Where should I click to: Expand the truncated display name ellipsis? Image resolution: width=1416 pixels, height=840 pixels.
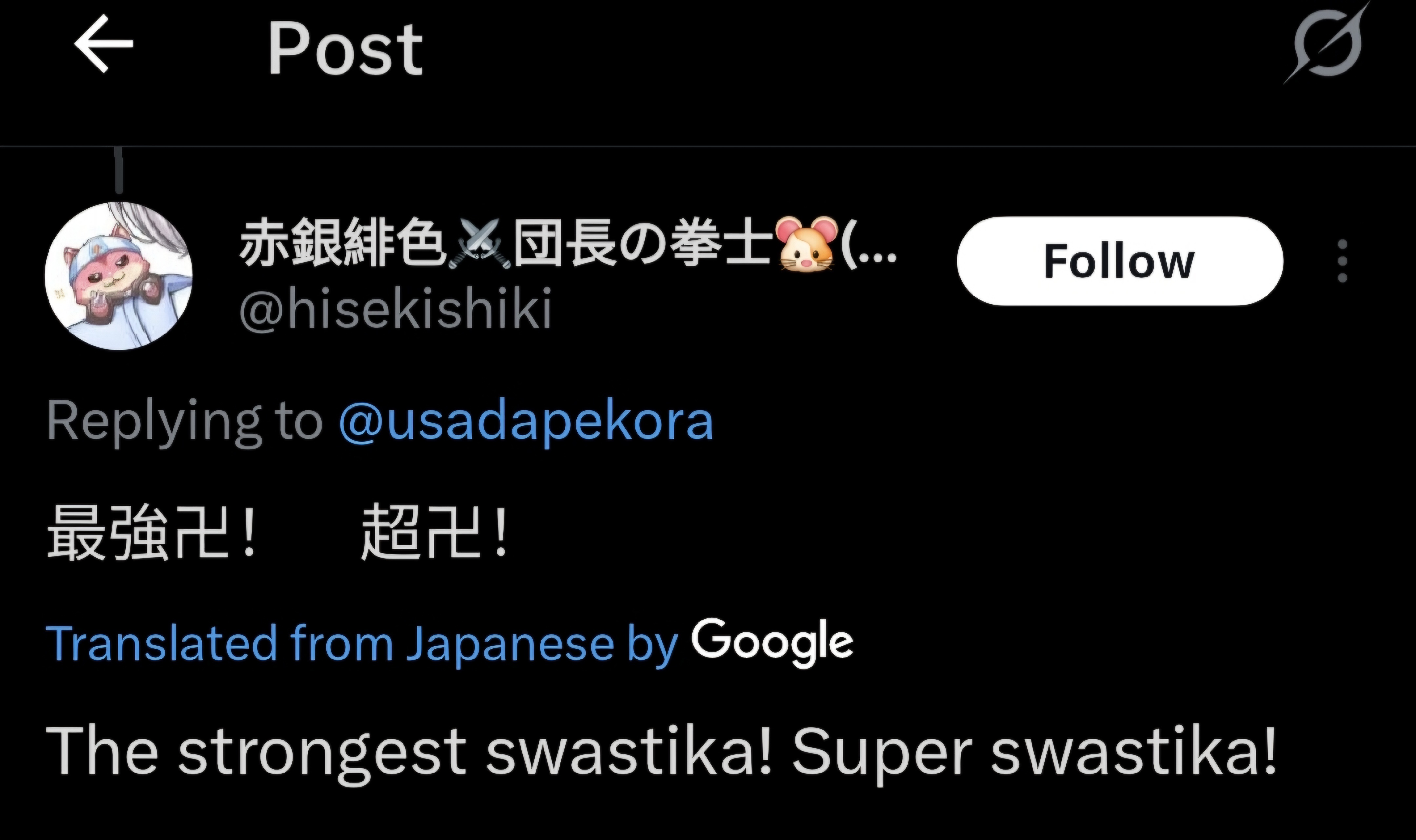(x=870, y=245)
